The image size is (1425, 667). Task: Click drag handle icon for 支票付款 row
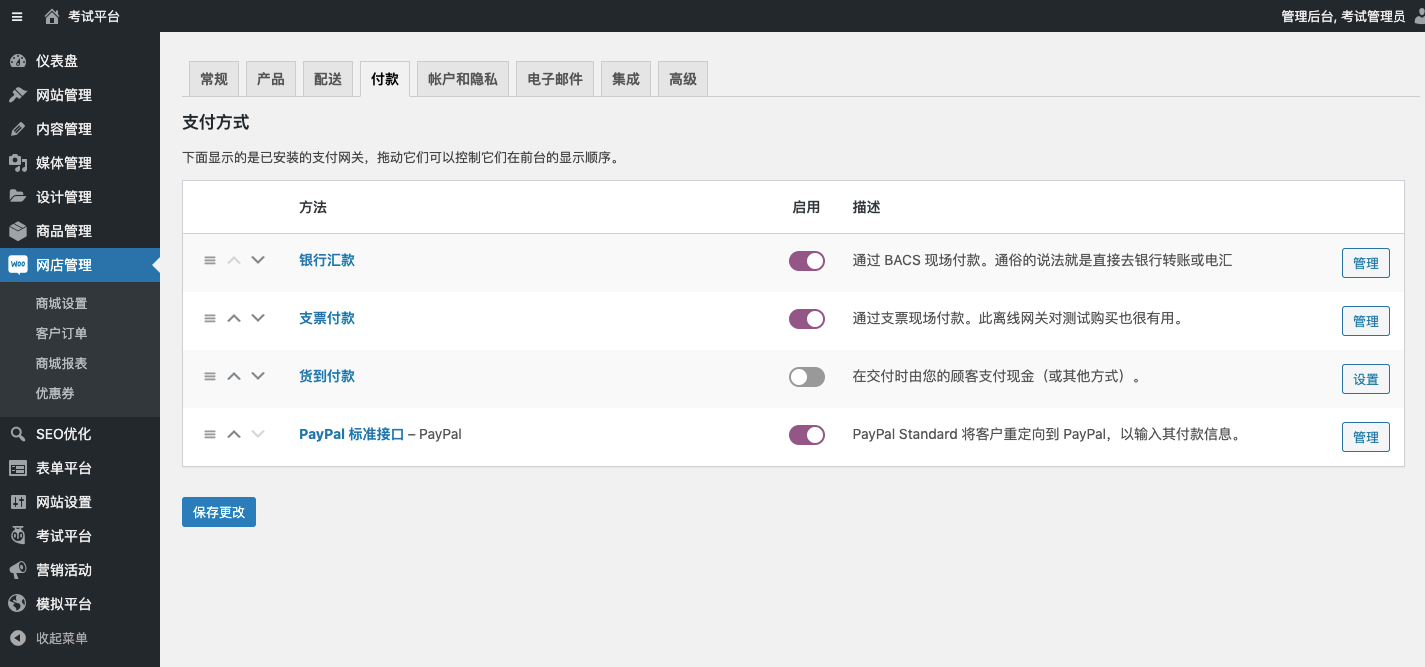coord(210,318)
